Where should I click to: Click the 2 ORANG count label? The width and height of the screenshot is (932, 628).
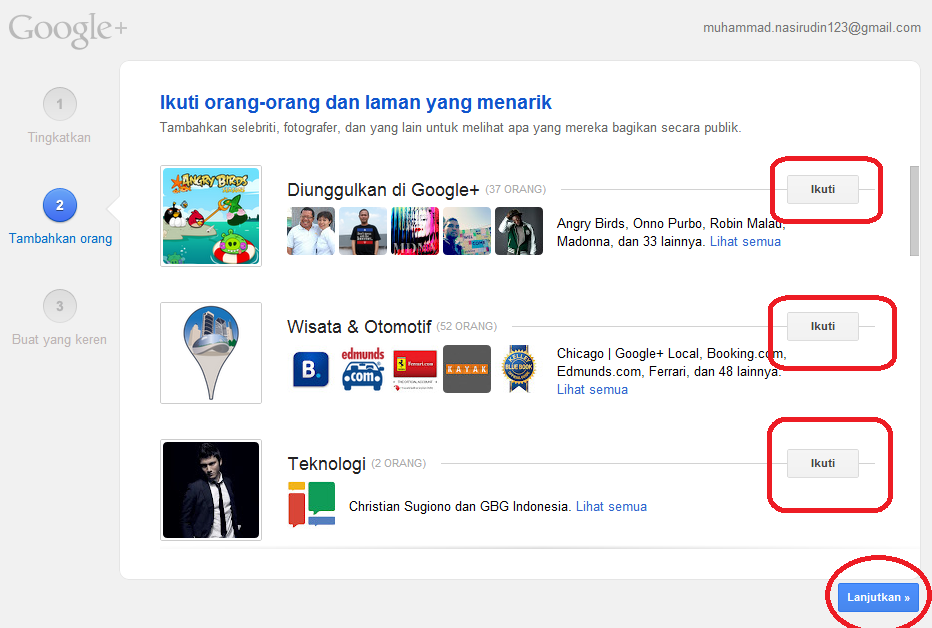point(399,463)
